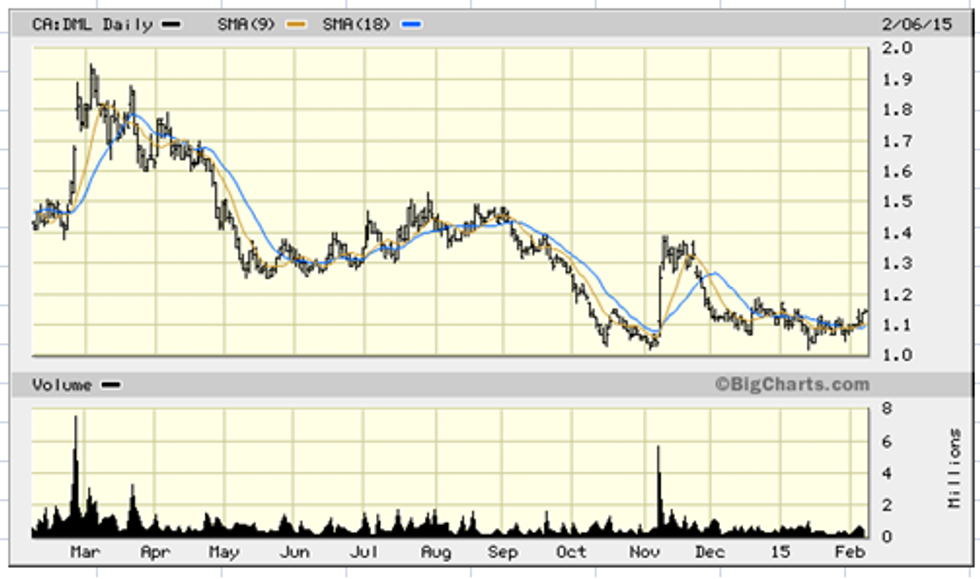Click the black Volume legend marker
Viewport: 980px width, 579px height.
(x=111, y=385)
